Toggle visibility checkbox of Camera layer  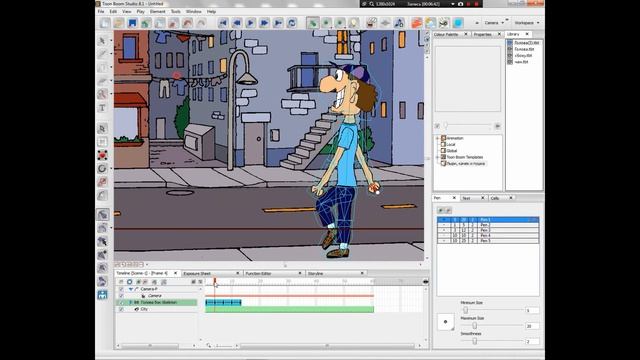(x=121, y=296)
